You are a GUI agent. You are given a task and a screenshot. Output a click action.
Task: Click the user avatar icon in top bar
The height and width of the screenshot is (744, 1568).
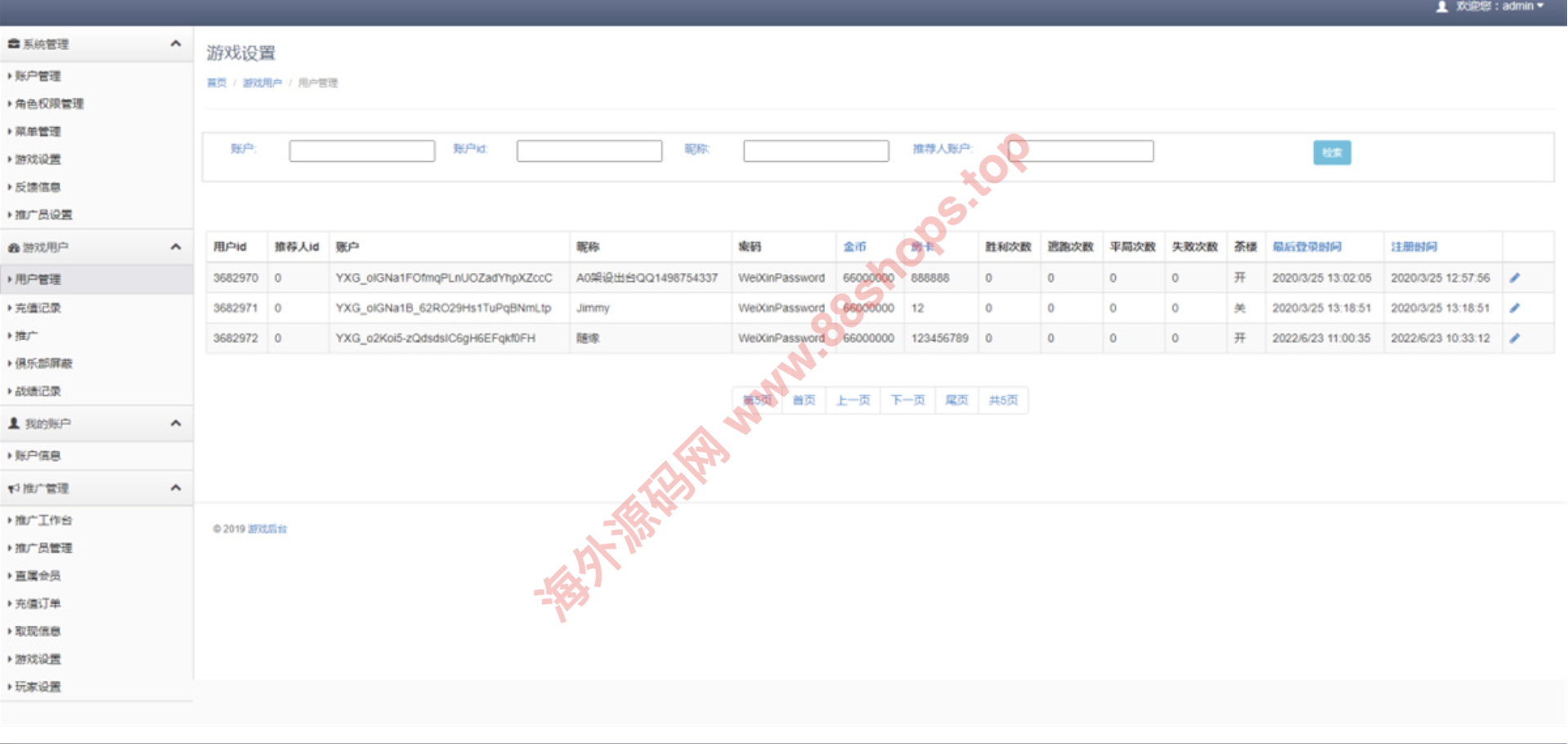point(1441,7)
